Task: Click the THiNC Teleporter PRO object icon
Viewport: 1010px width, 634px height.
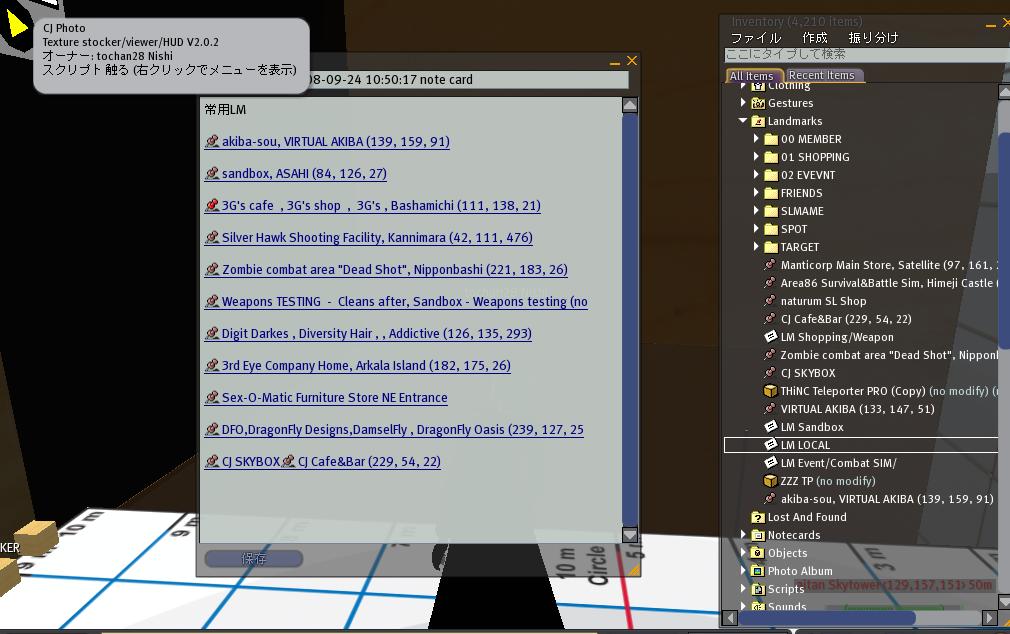Action: pos(770,390)
